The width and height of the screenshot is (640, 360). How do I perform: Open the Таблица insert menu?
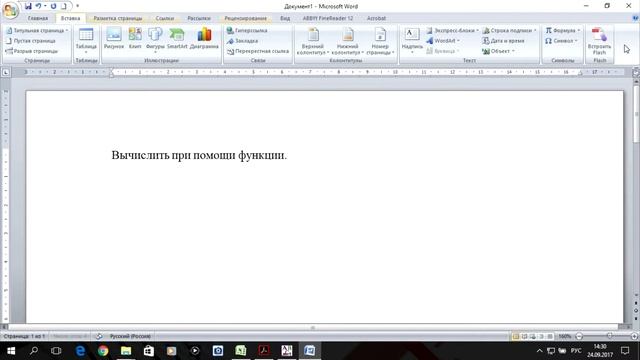pos(86,41)
